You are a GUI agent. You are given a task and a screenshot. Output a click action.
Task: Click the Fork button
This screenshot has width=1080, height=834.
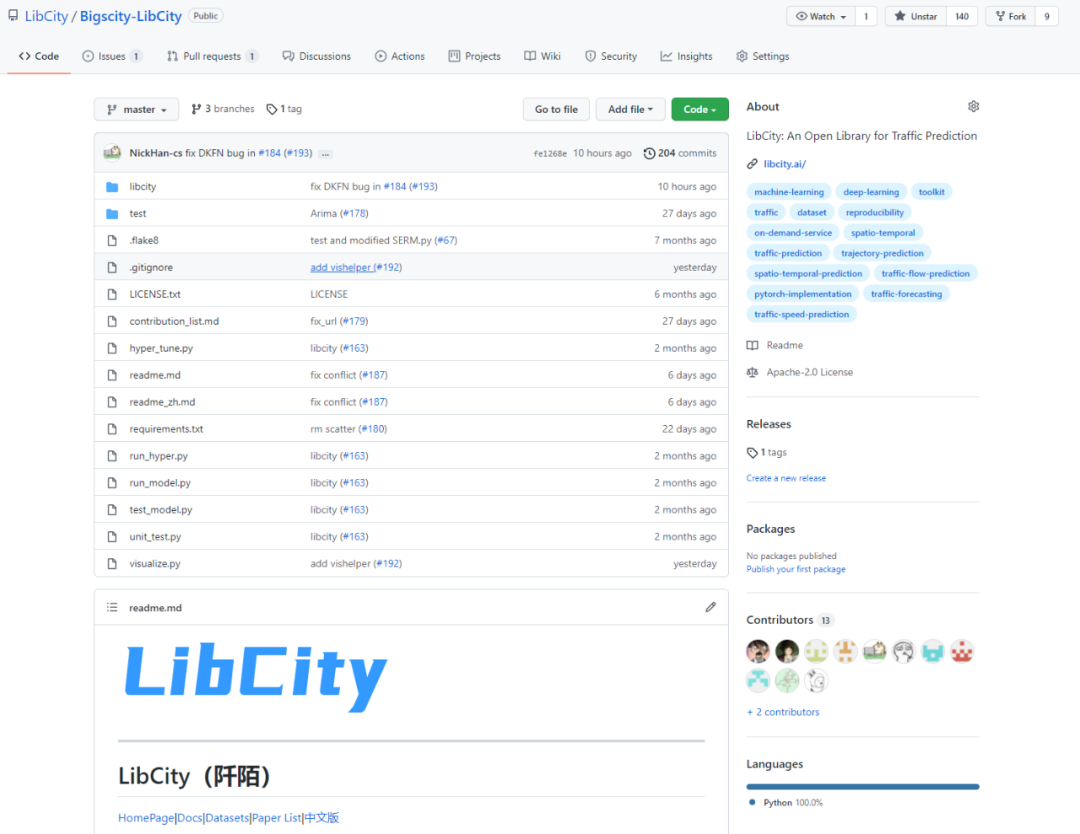tap(1011, 16)
